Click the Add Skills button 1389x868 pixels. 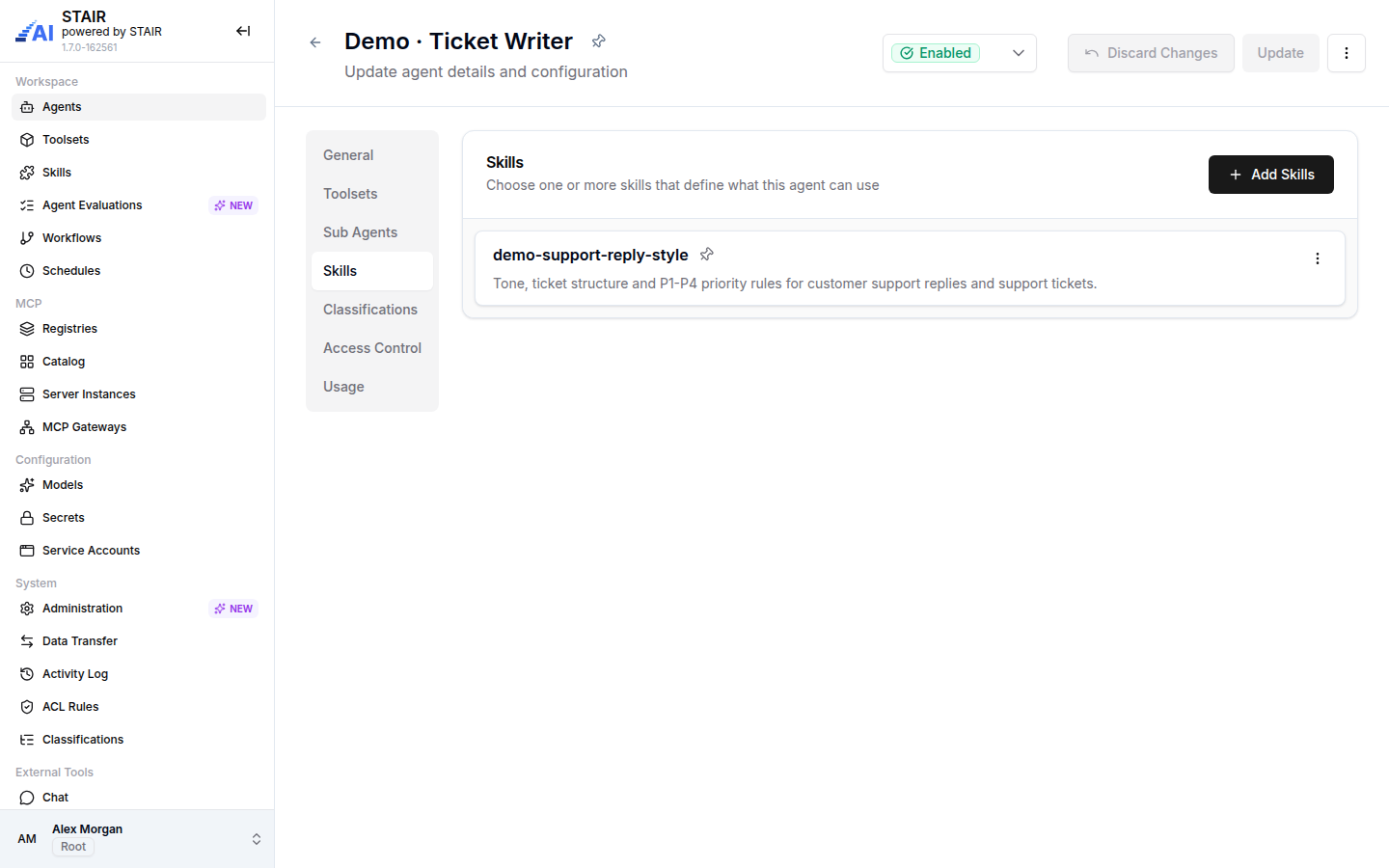[1271, 175]
